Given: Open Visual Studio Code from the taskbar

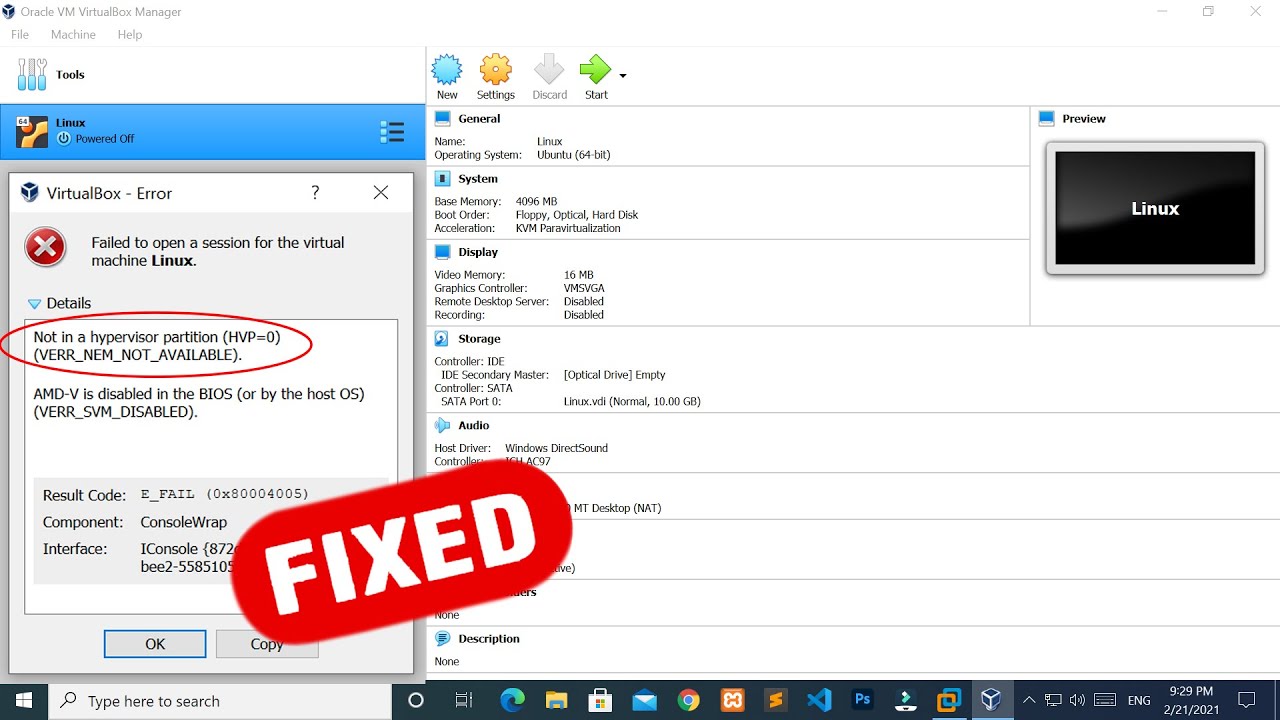Looking at the screenshot, I should 819,700.
